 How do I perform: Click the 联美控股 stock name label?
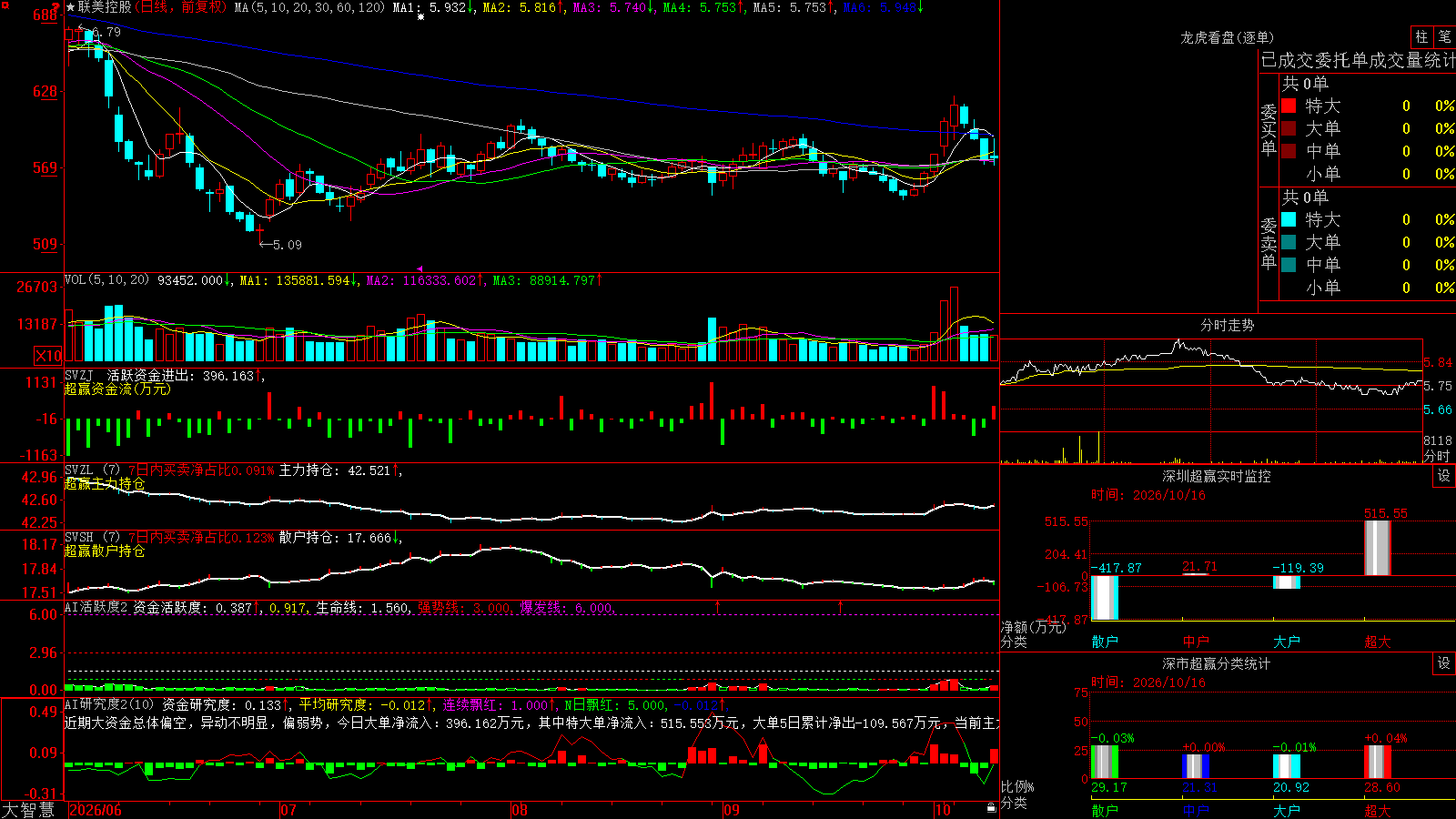point(105,7)
